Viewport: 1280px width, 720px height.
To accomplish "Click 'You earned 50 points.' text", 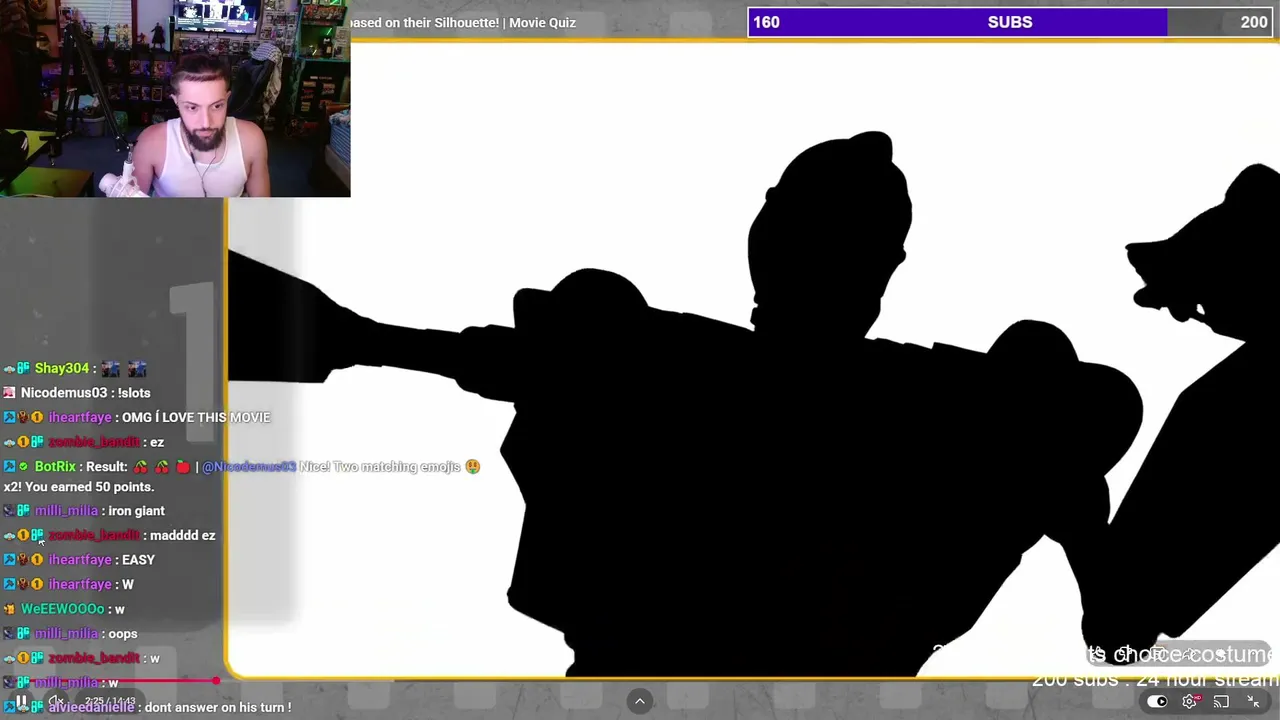I will click(89, 487).
